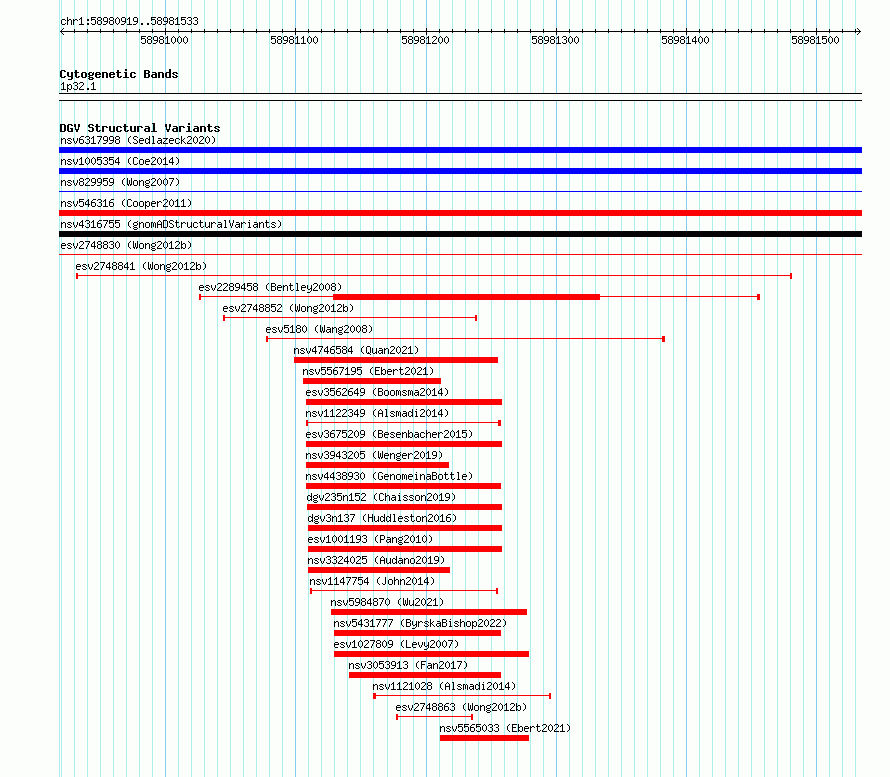
Task: Select the blue bar of nsv1005354 (Coe2014)
Action: [x=460, y=171]
